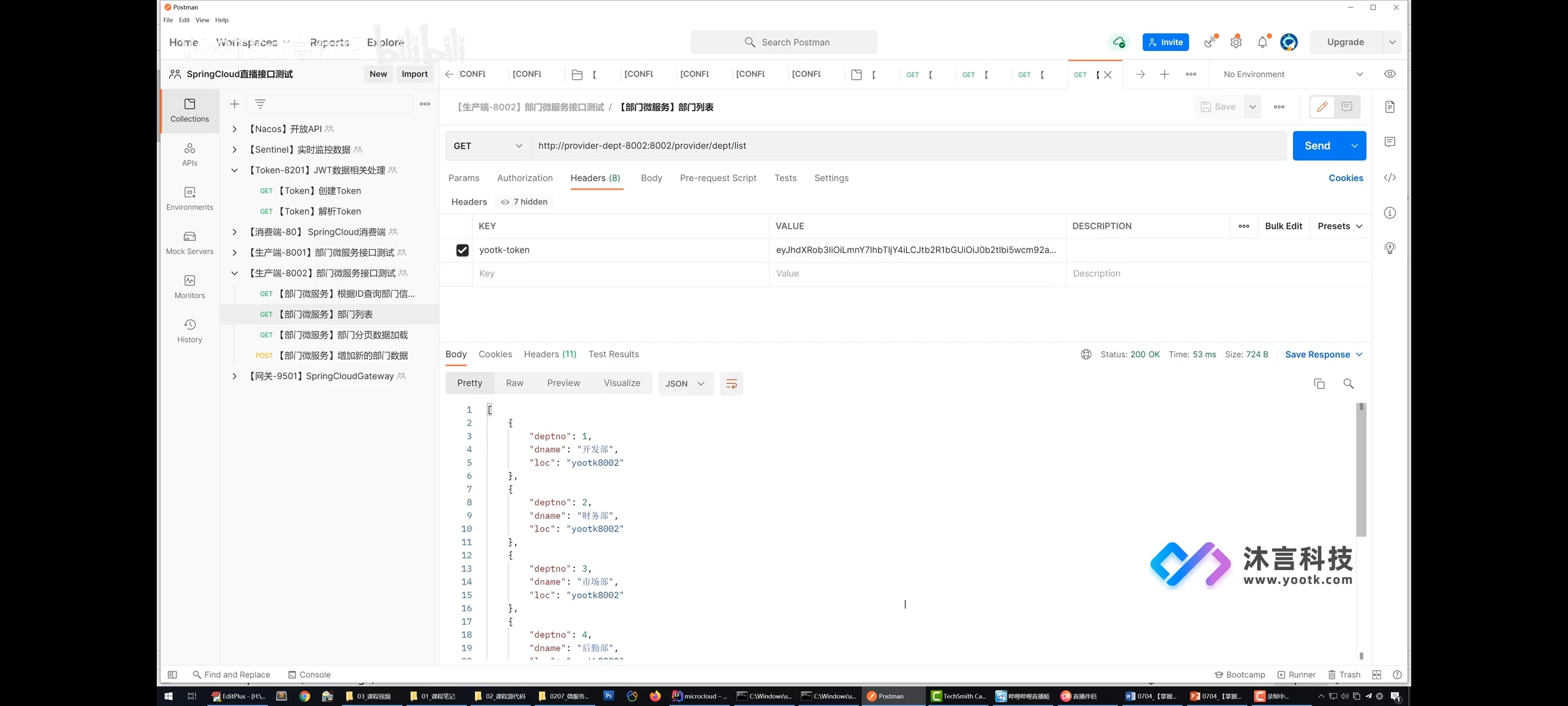Open notifications bell icon

(x=1262, y=42)
